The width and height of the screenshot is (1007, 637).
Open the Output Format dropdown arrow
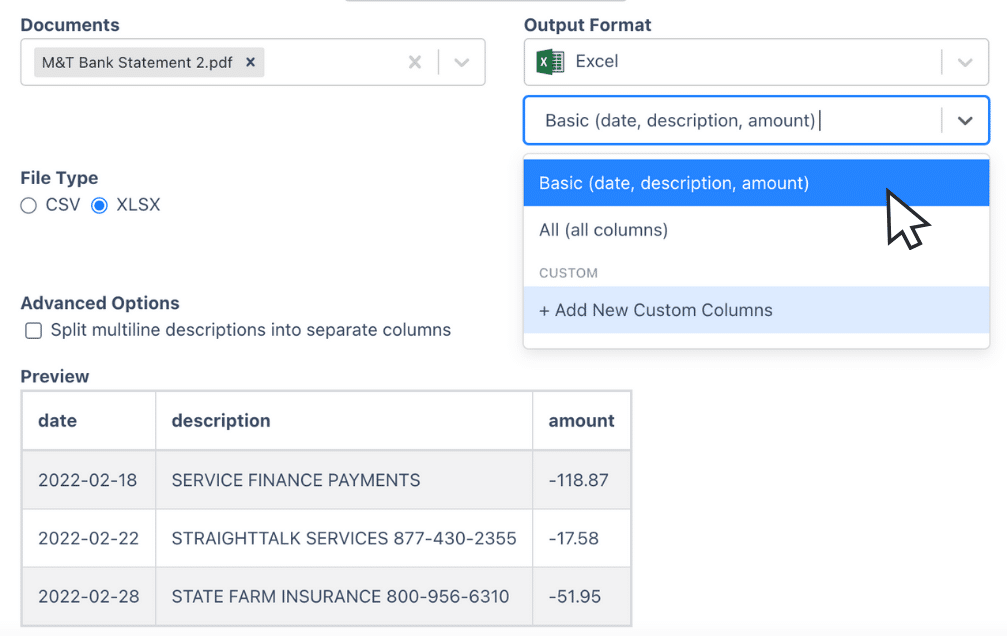[965, 62]
